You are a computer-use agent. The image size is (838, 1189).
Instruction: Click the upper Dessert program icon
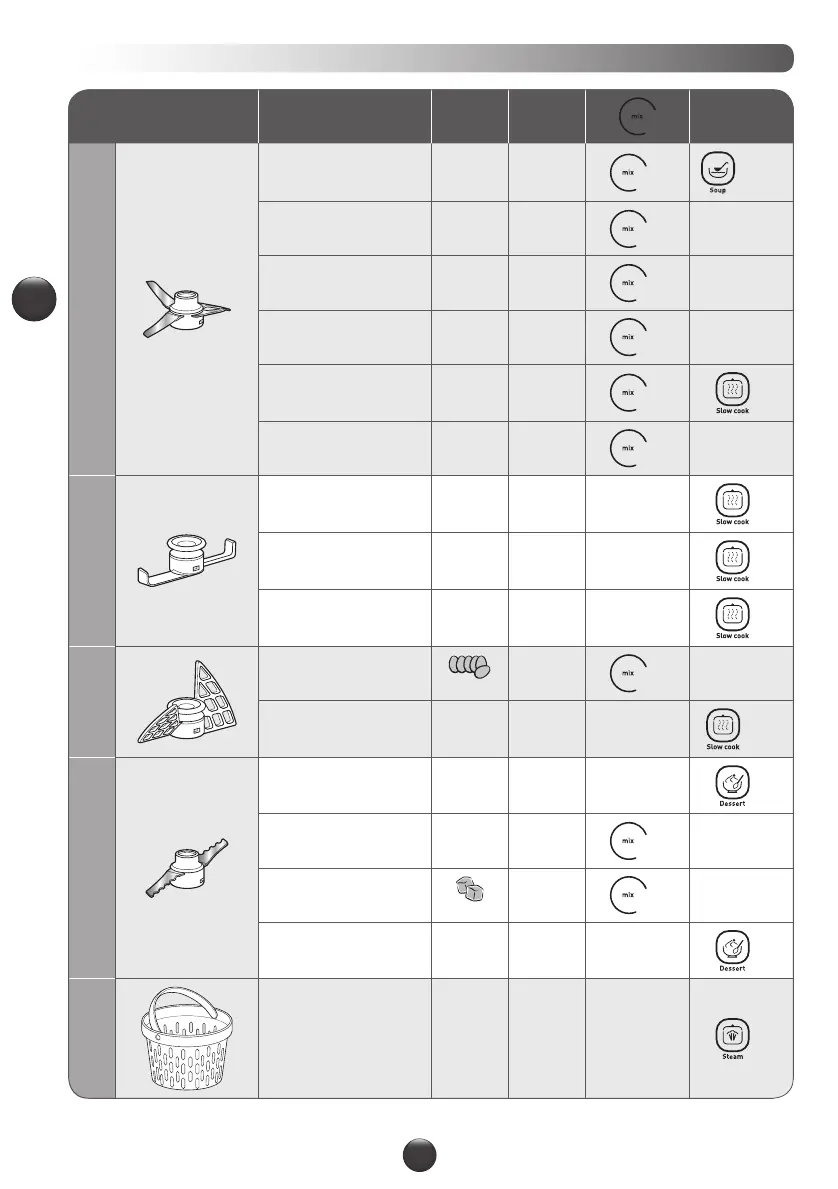click(732, 783)
